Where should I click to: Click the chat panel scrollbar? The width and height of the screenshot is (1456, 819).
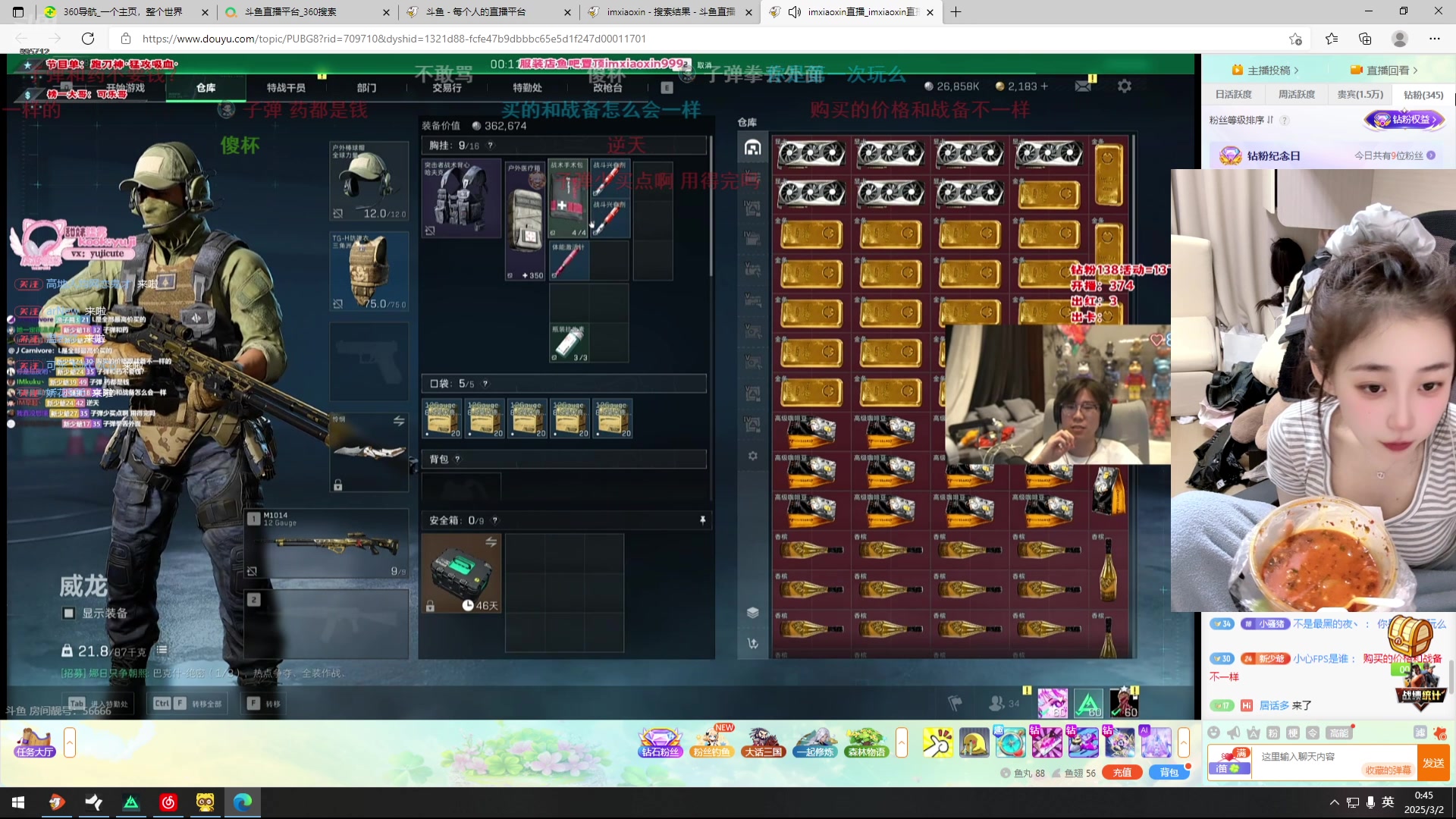coord(1451,677)
